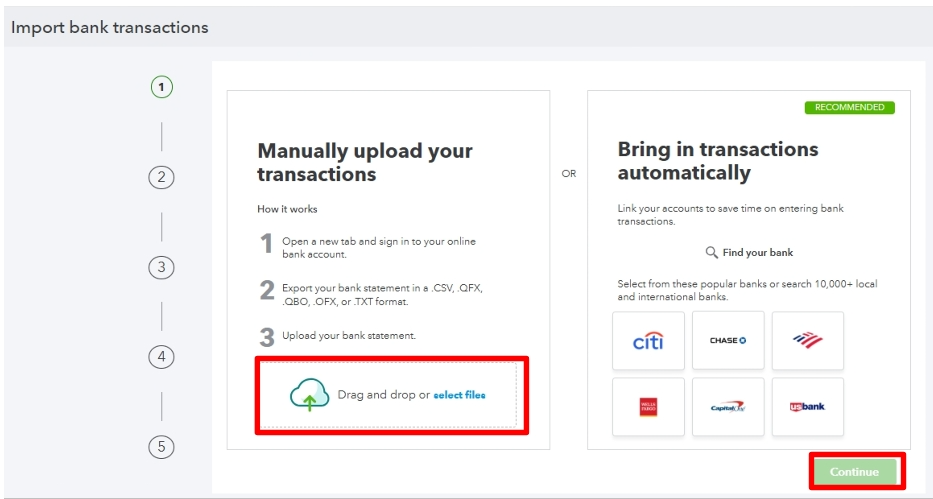Click step 4 circle in the wizard

pyautogui.click(x=161, y=357)
